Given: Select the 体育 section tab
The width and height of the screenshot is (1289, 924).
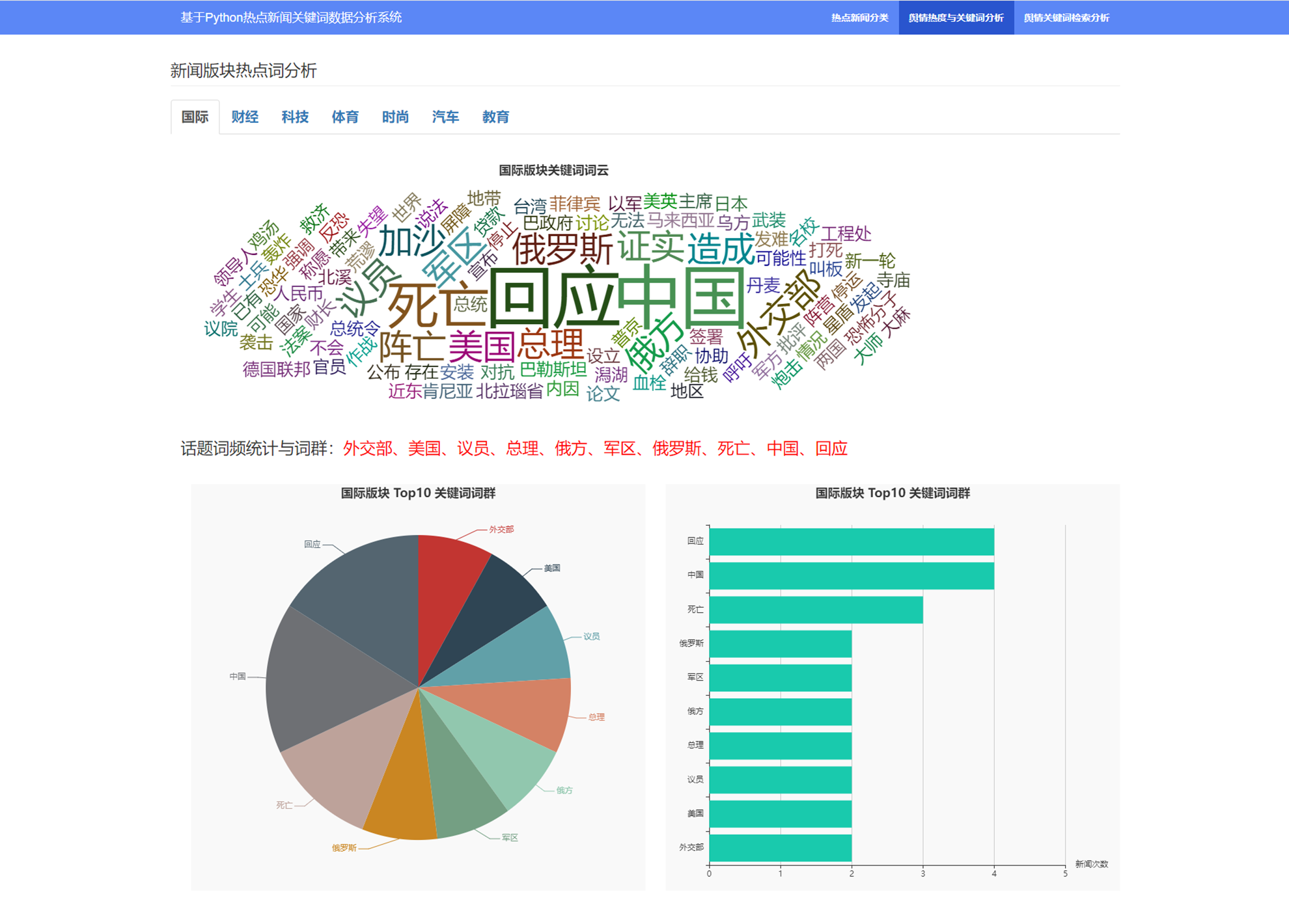Looking at the screenshot, I should pos(345,117).
